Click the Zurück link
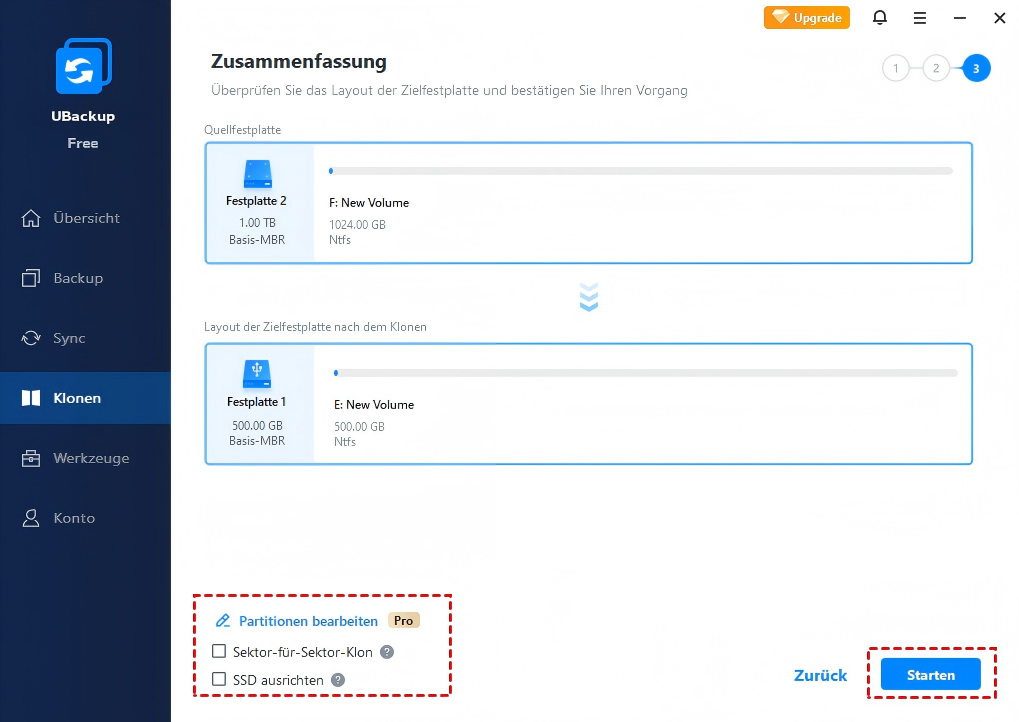 click(820, 675)
